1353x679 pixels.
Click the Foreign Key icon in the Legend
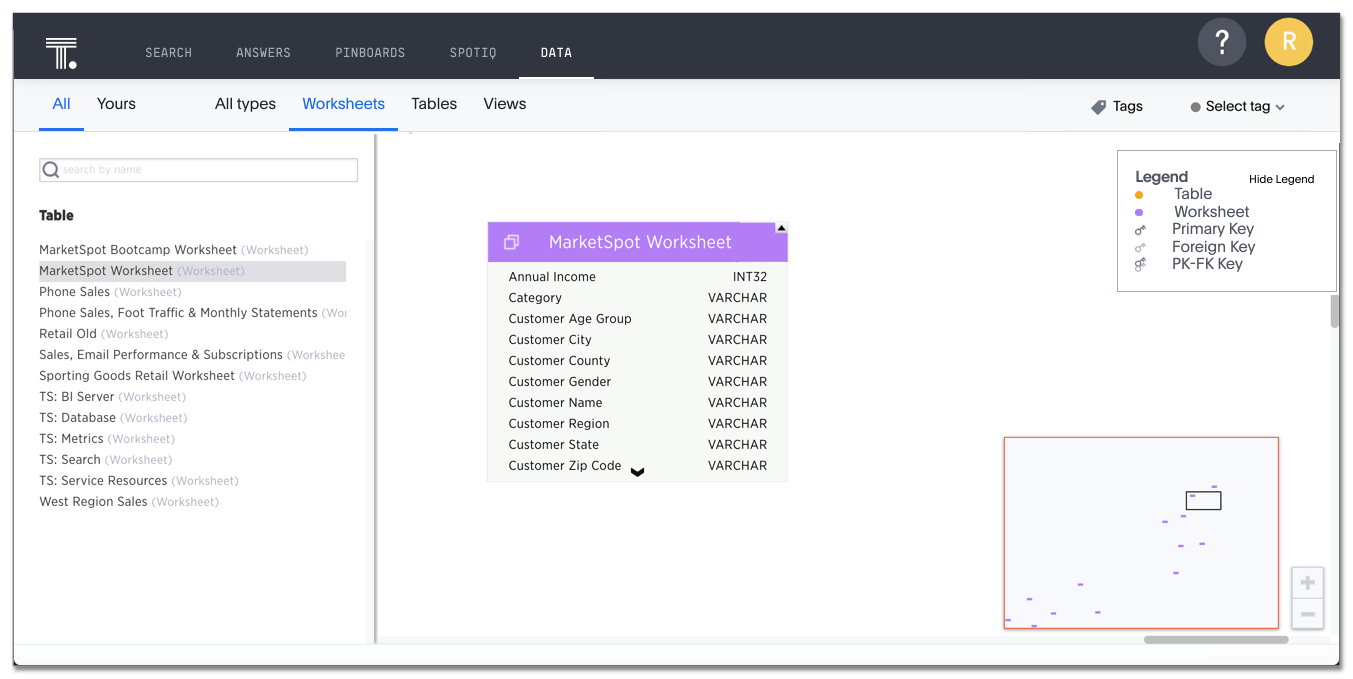1140,247
